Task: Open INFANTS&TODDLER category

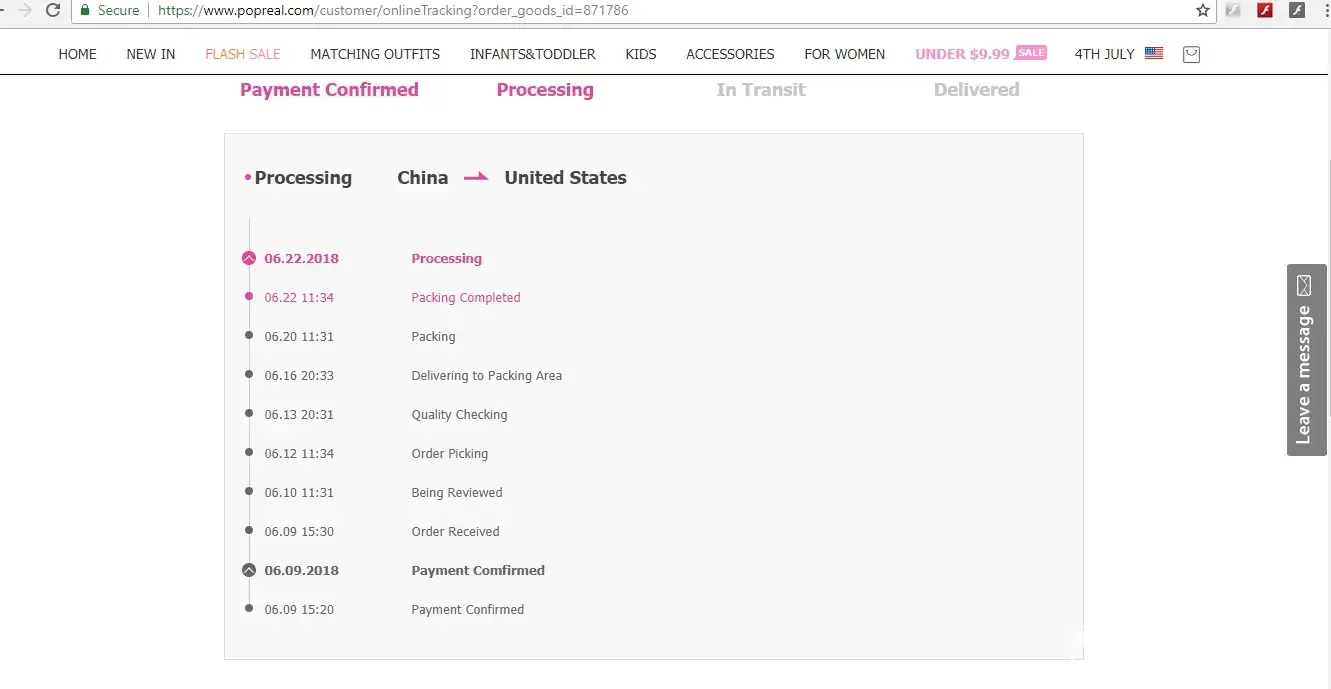Action: point(533,54)
